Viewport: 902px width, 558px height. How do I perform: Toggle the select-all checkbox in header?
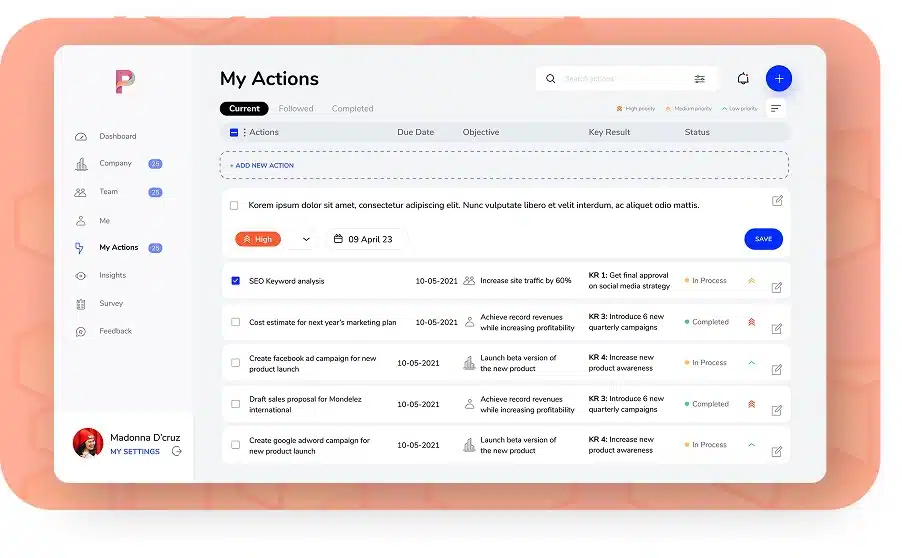click(234, 132)
